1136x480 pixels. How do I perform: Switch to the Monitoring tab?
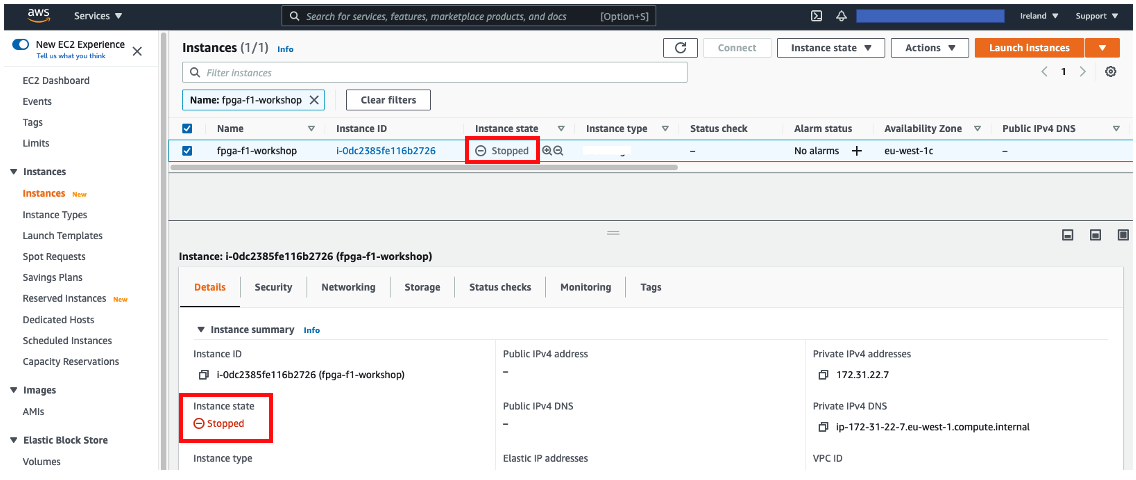click(x=585, y=287)
